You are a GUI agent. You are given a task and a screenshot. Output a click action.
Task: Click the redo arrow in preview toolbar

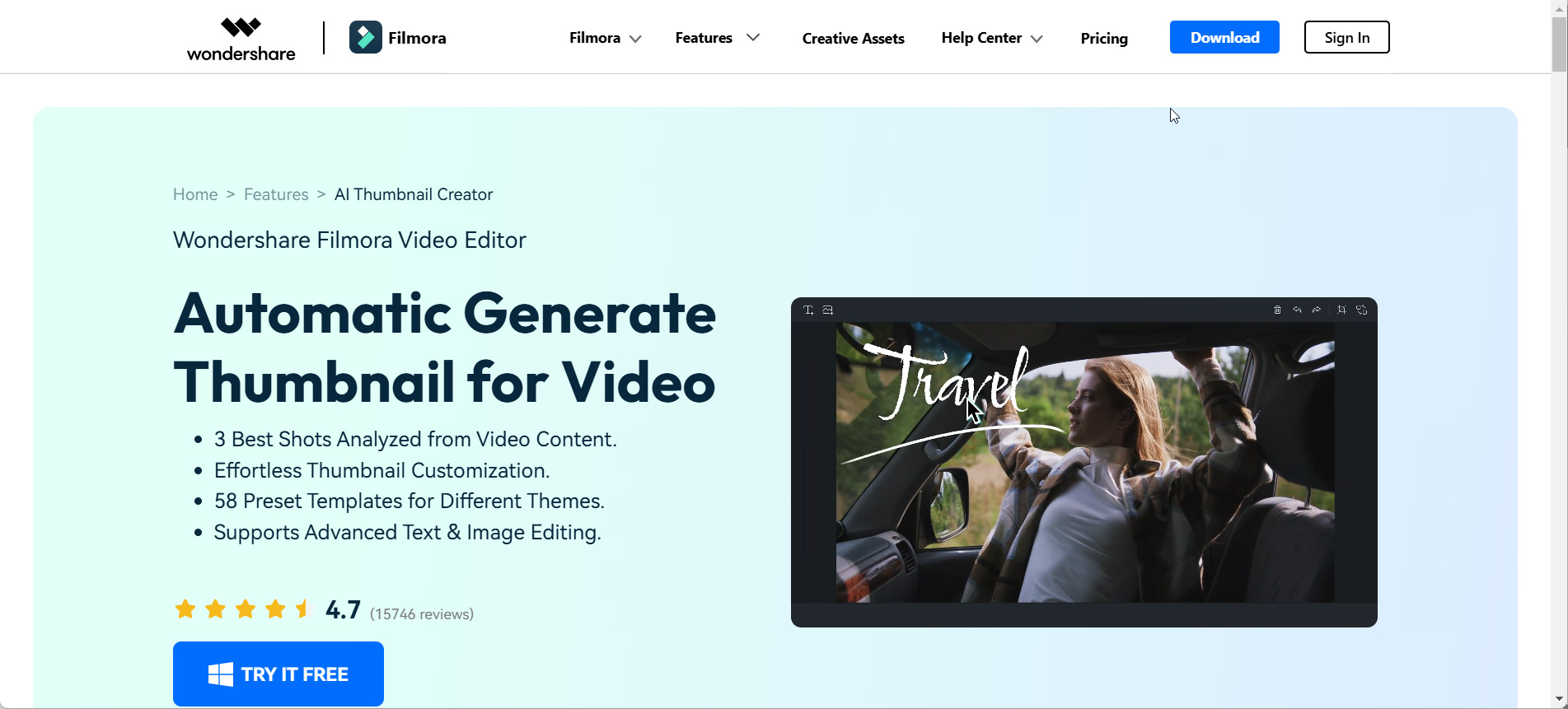(1317, 310)
